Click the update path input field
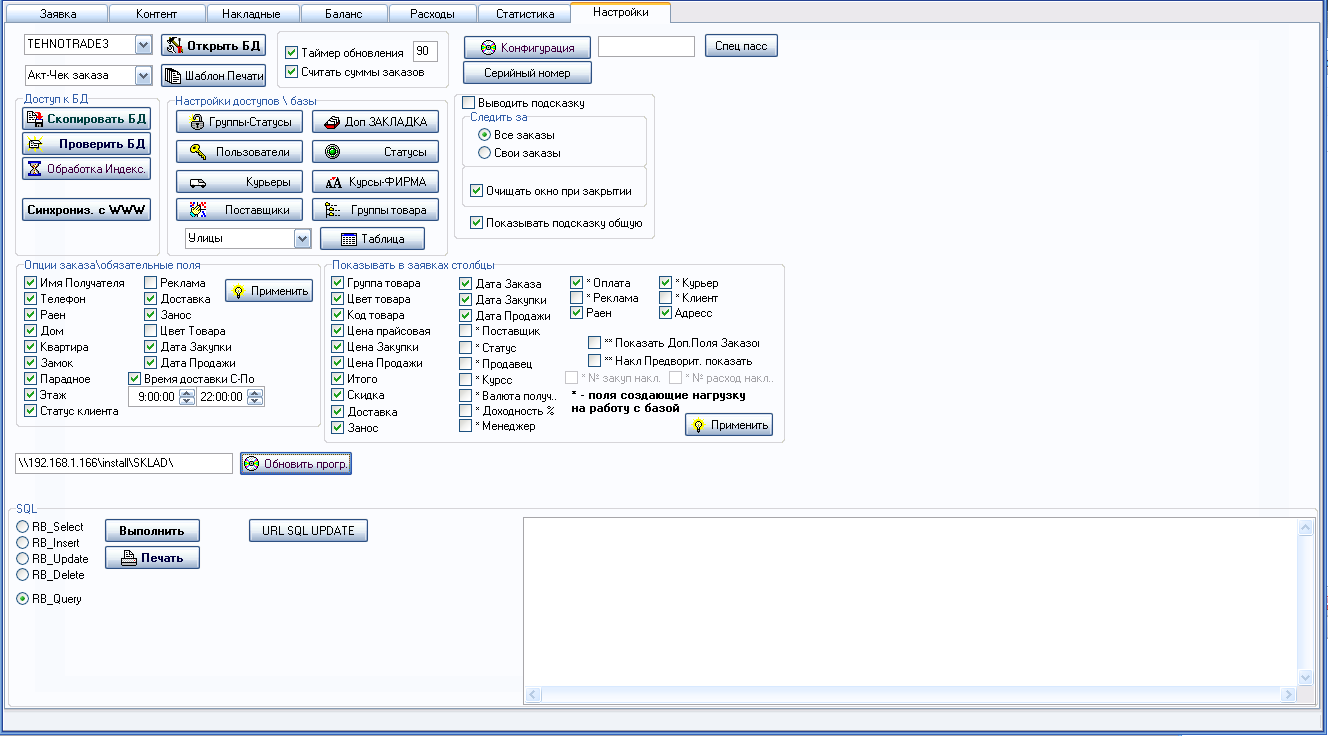Screen dimensions: 1328x736 124,464
